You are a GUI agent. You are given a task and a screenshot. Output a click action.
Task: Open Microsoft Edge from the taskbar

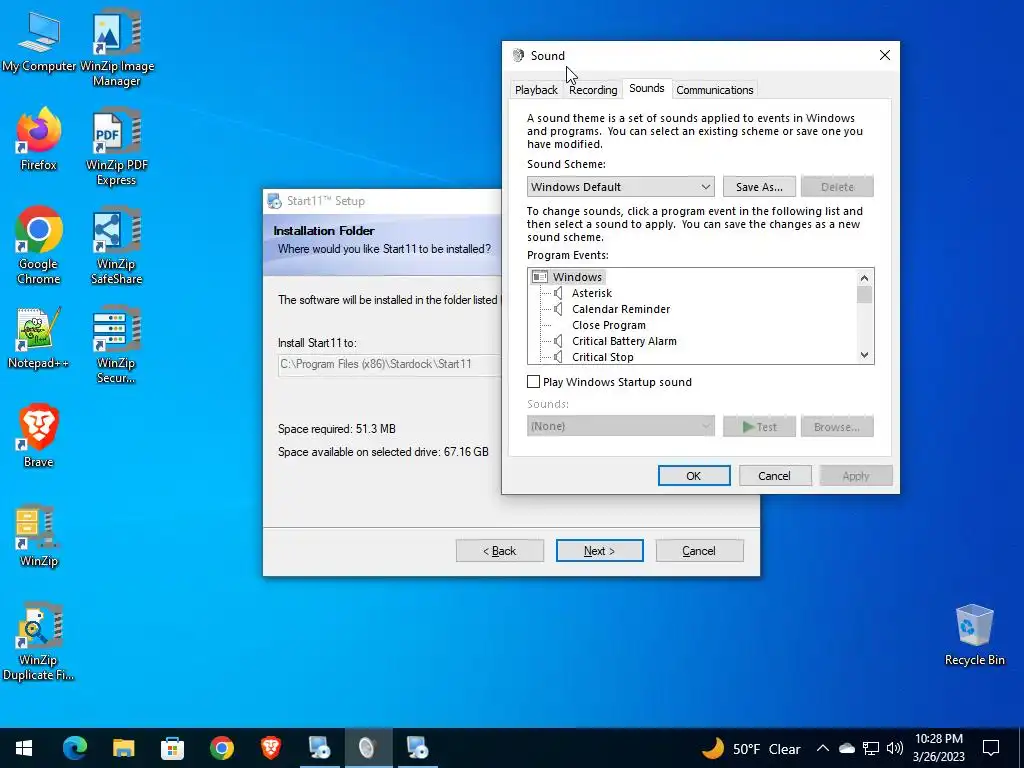coord(74,748)
